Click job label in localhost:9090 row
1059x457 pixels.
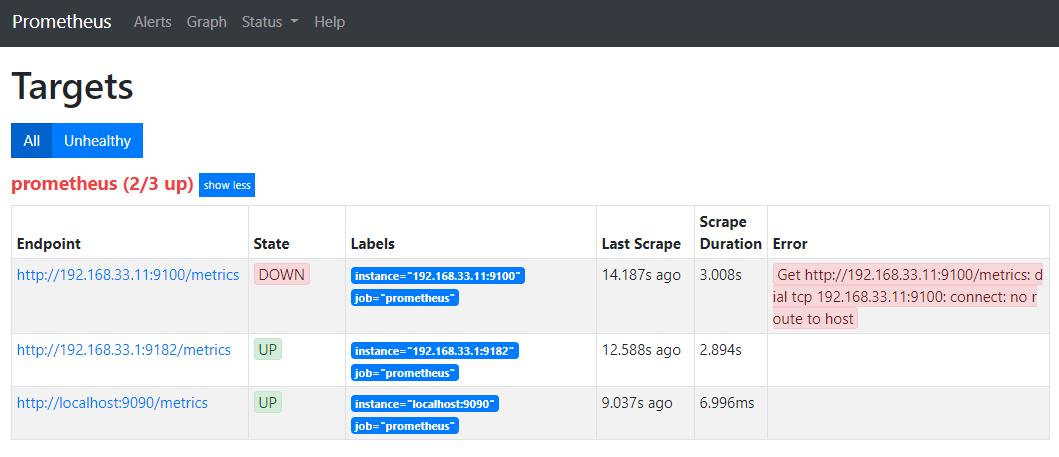click(x=405, y=426)
